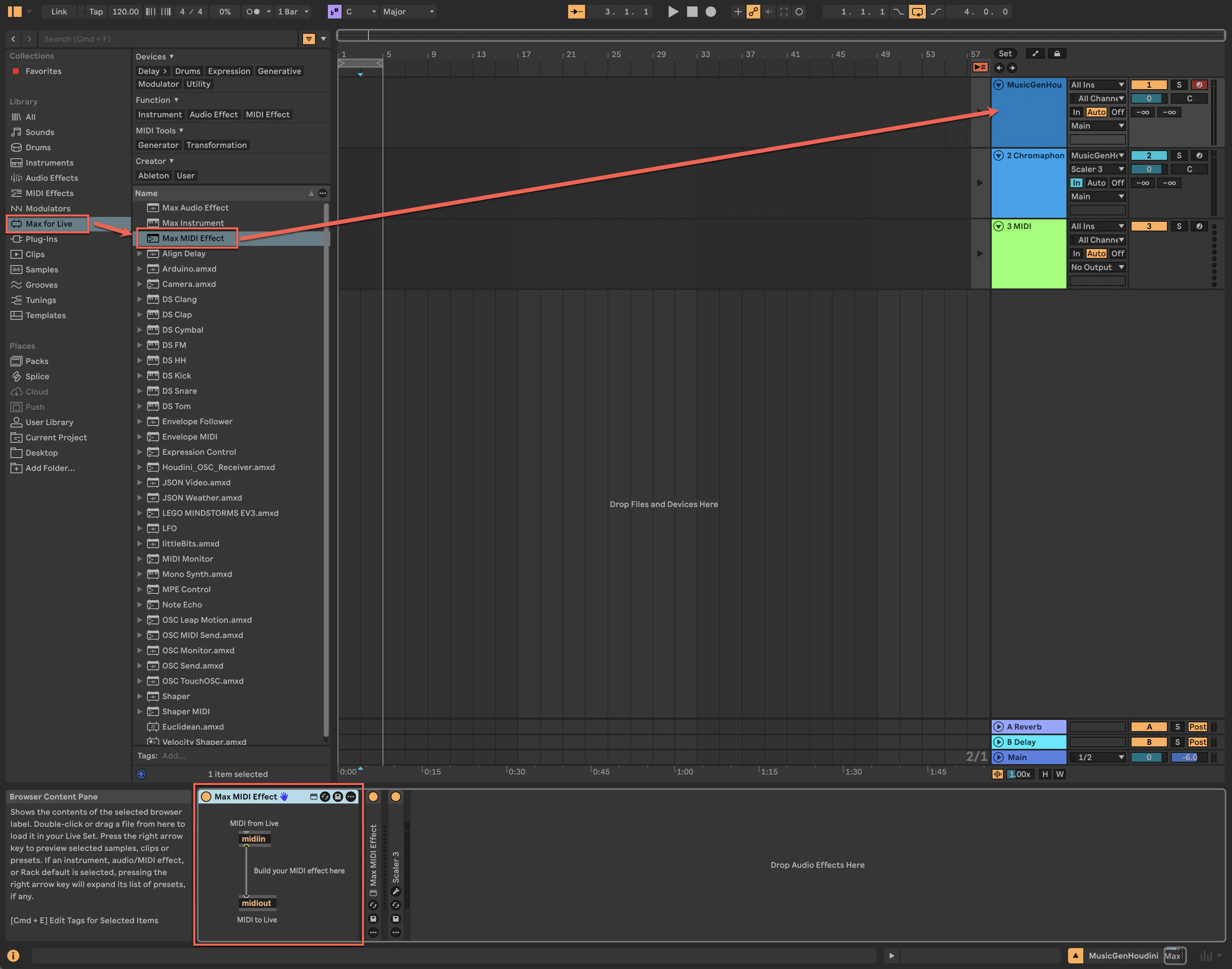Select Instruments in Library sidebar

click(50, 163)
